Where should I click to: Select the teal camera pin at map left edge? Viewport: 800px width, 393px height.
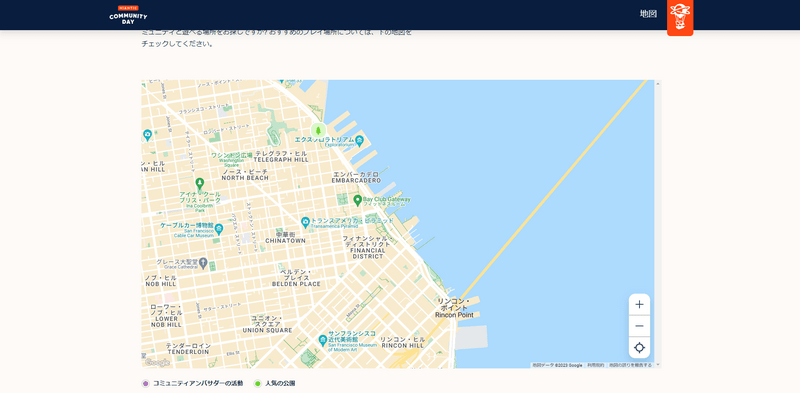coord(147,135)
